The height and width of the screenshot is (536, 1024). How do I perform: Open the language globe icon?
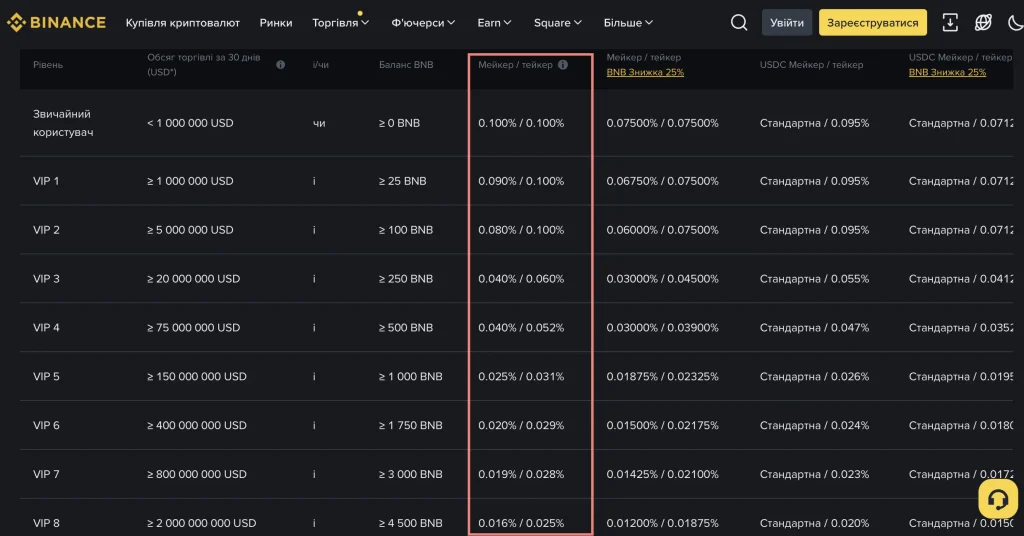[x=983, y=22]
